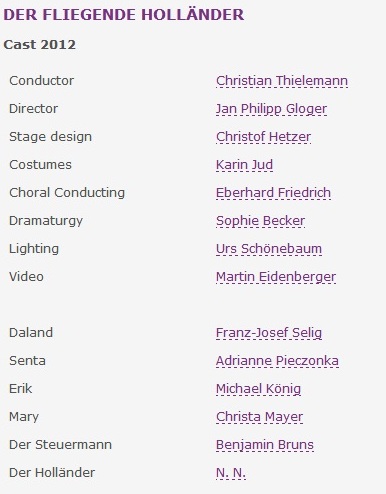Image resolution: width=386 pixels, height=494 pixels.
Task: Click the Jan Philipp Gloger link
Action: pyautogui.click(x=271, y=109)
